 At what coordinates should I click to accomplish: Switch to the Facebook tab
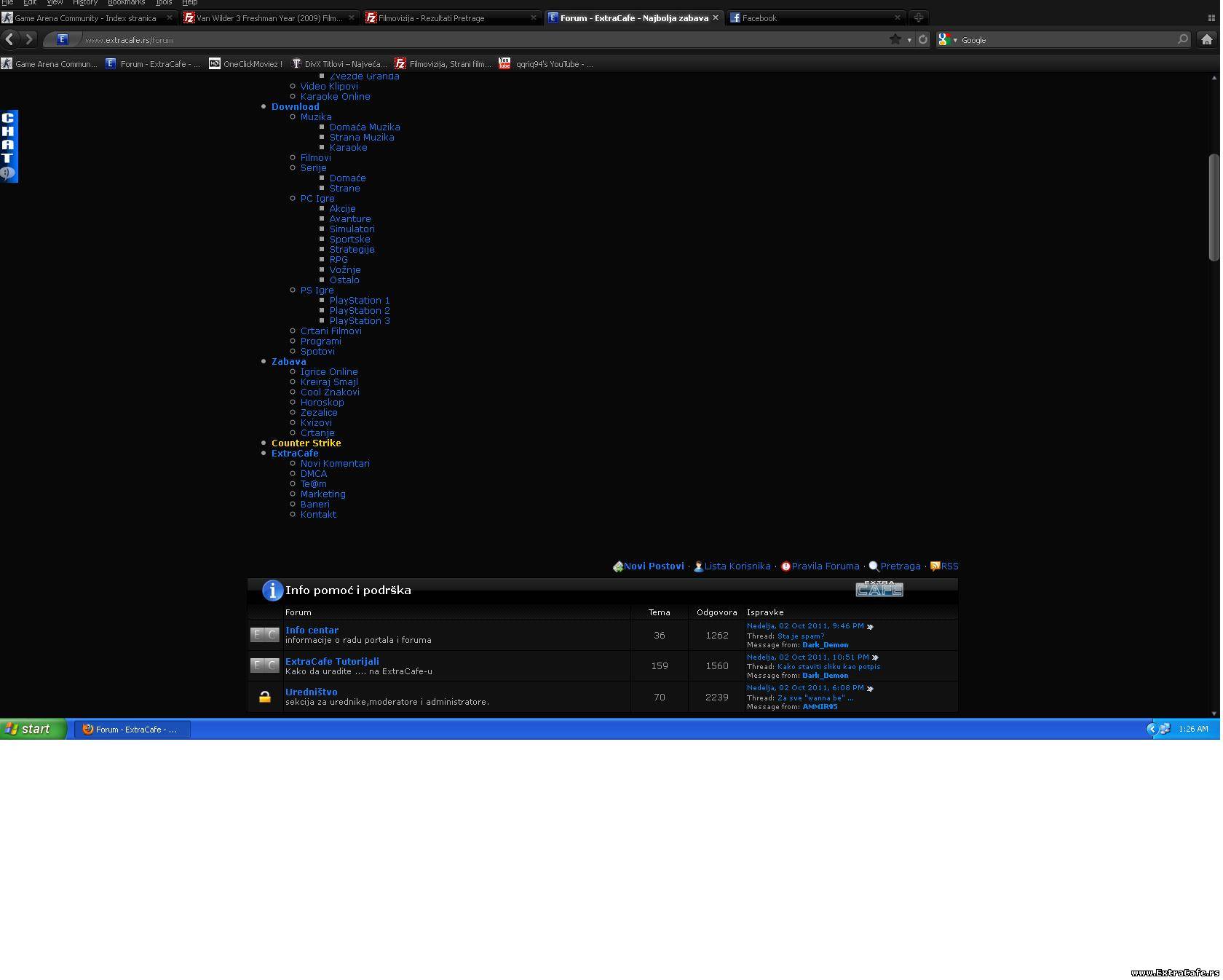pos(808,17)
